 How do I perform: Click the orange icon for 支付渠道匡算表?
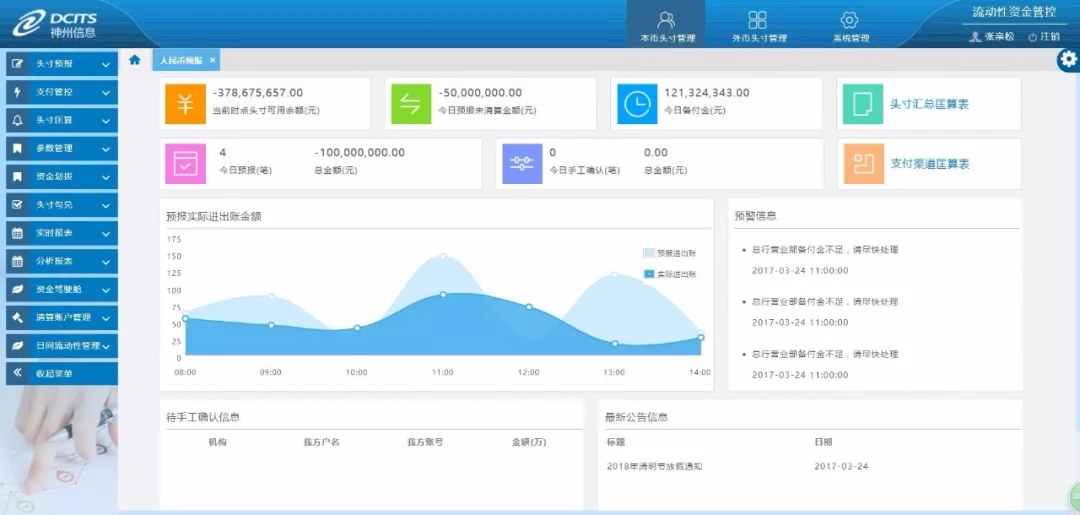pos(863,164)
